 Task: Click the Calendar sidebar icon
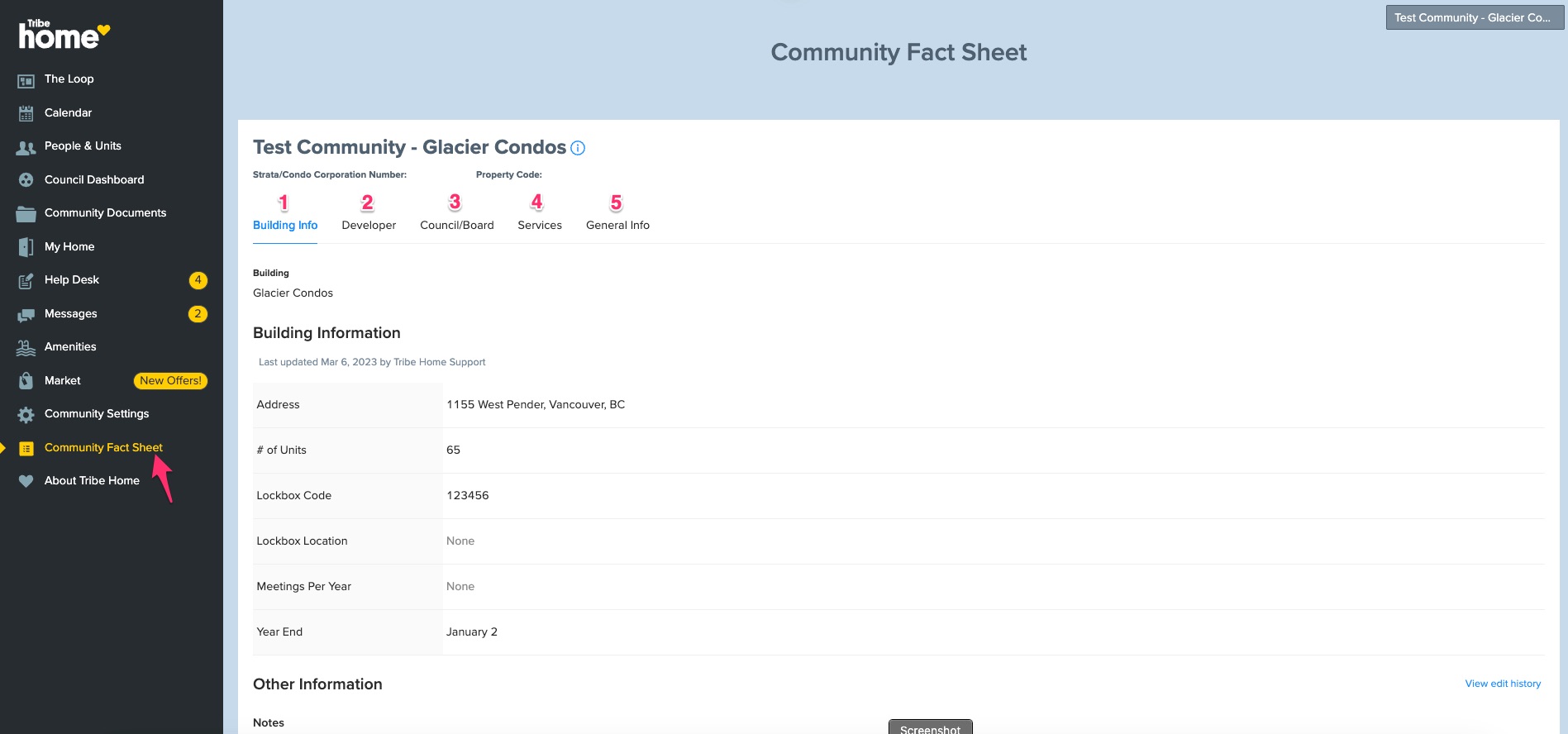click(26, 113)
